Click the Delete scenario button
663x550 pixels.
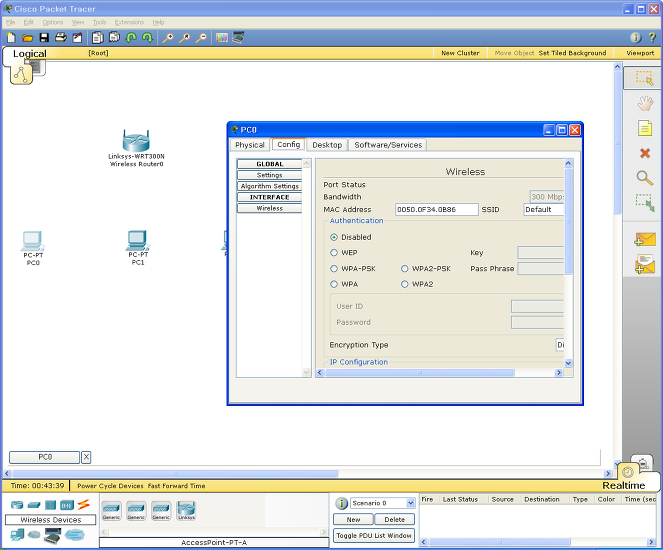395,520
